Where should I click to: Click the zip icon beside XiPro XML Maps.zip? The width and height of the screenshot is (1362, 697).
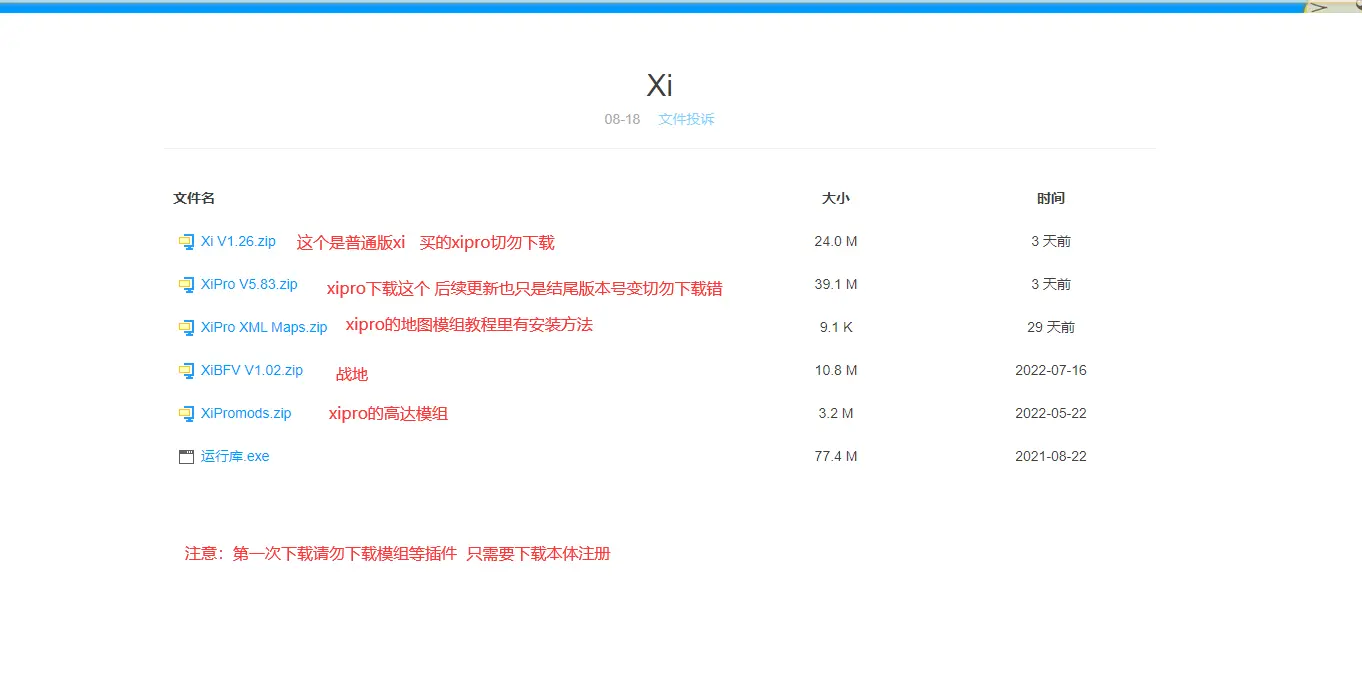pos(186,328)
